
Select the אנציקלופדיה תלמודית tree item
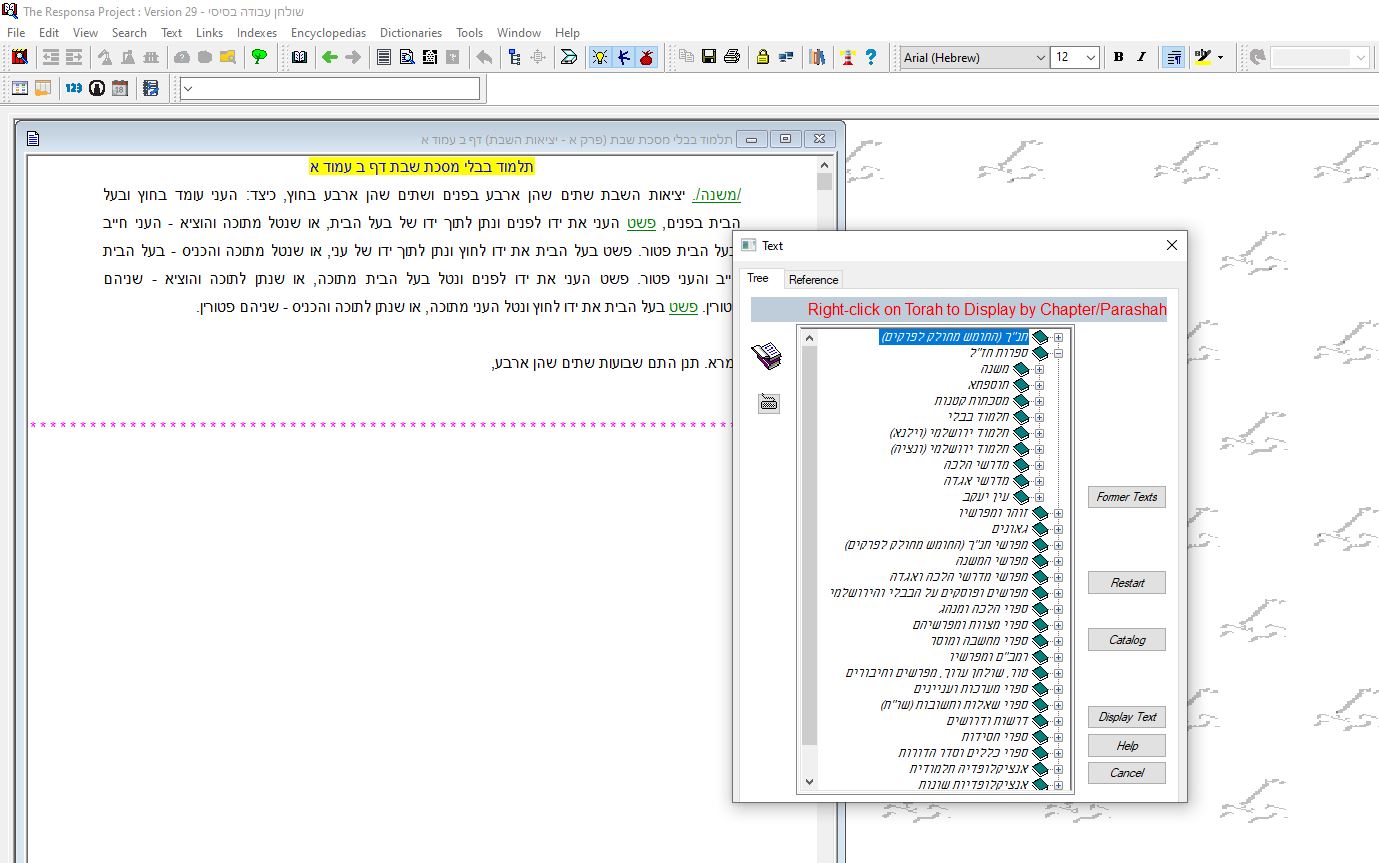point(968,769)
